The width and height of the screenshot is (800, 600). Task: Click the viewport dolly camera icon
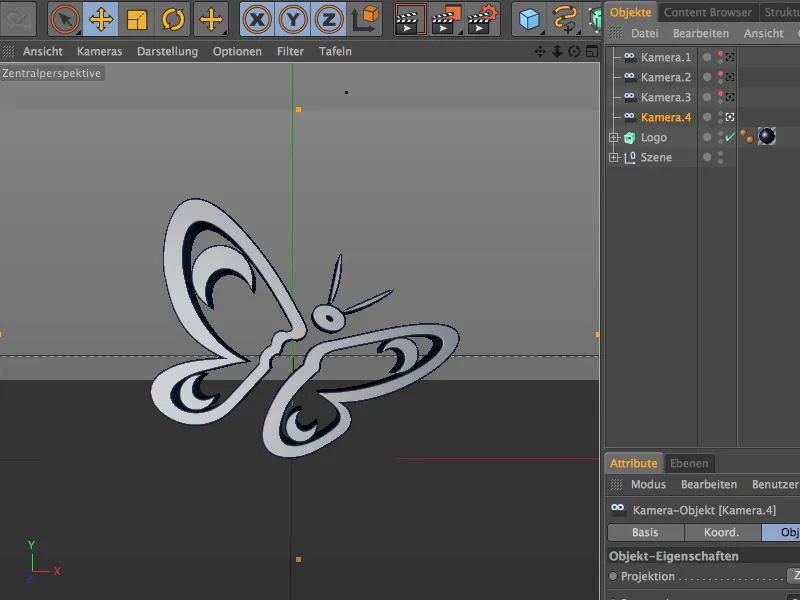[557, 52]
